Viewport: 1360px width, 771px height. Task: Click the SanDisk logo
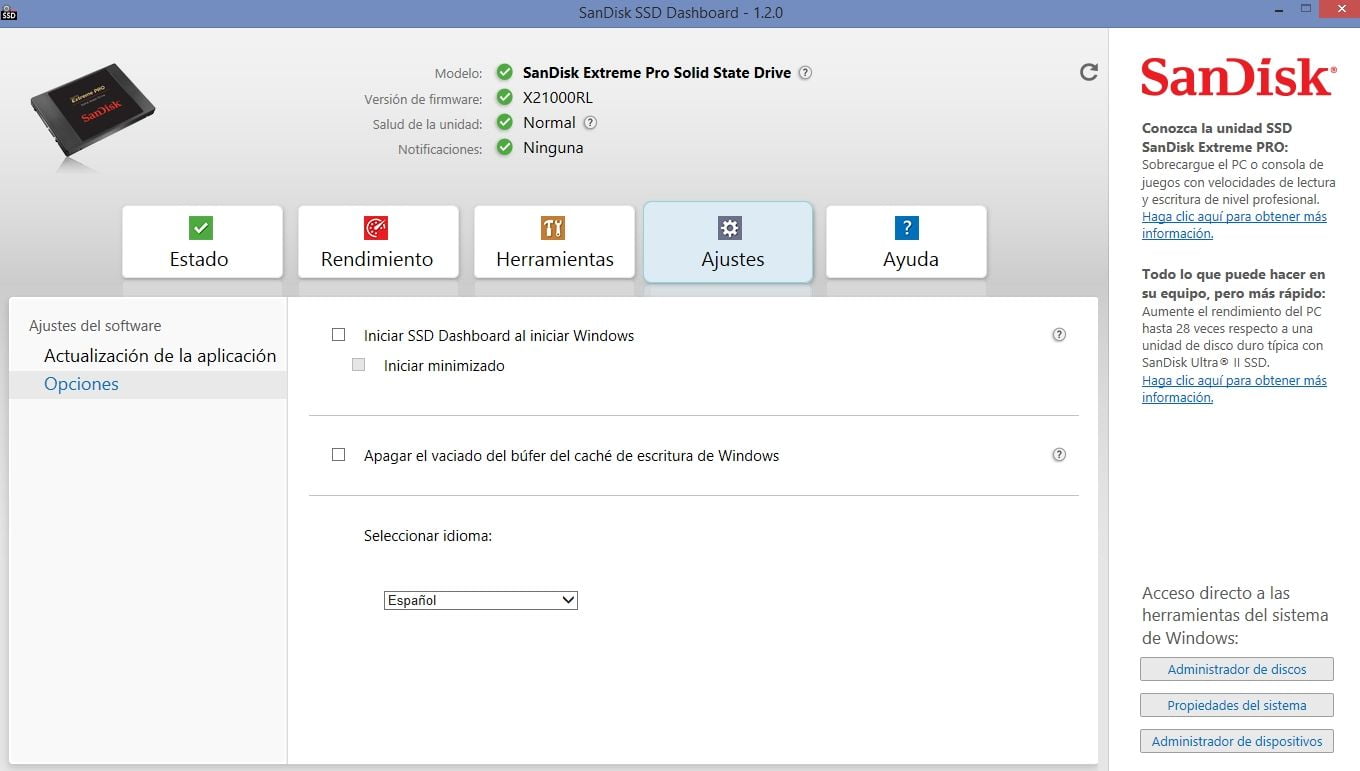(1237, 77)
